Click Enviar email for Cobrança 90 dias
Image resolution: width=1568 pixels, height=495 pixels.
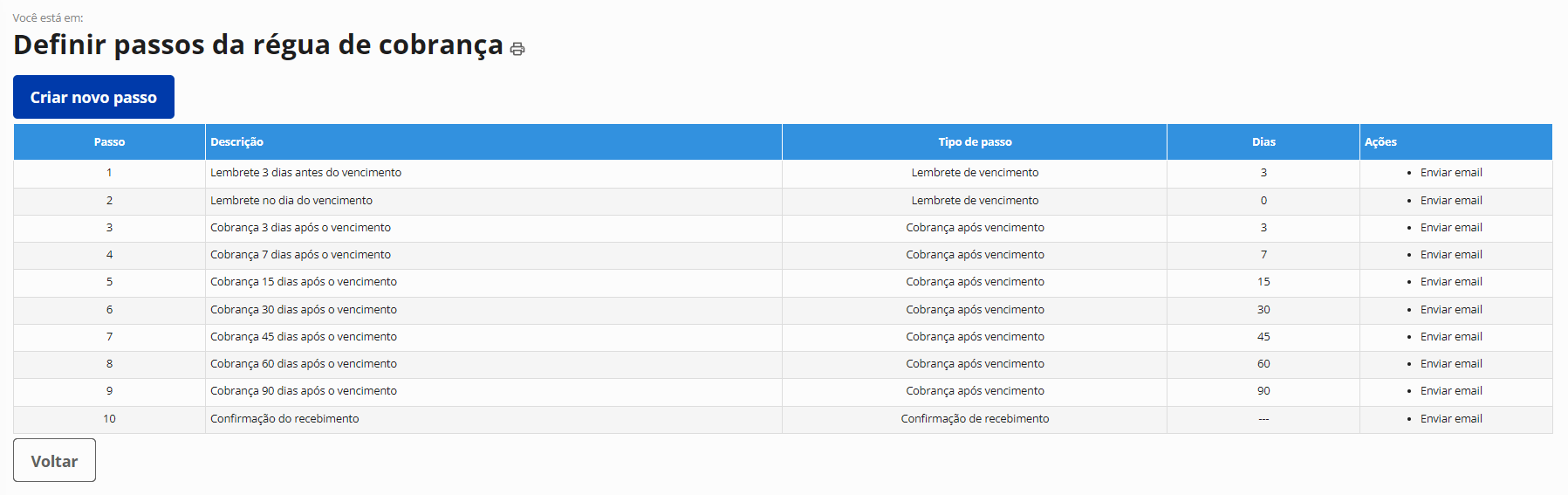point(1450,391)
